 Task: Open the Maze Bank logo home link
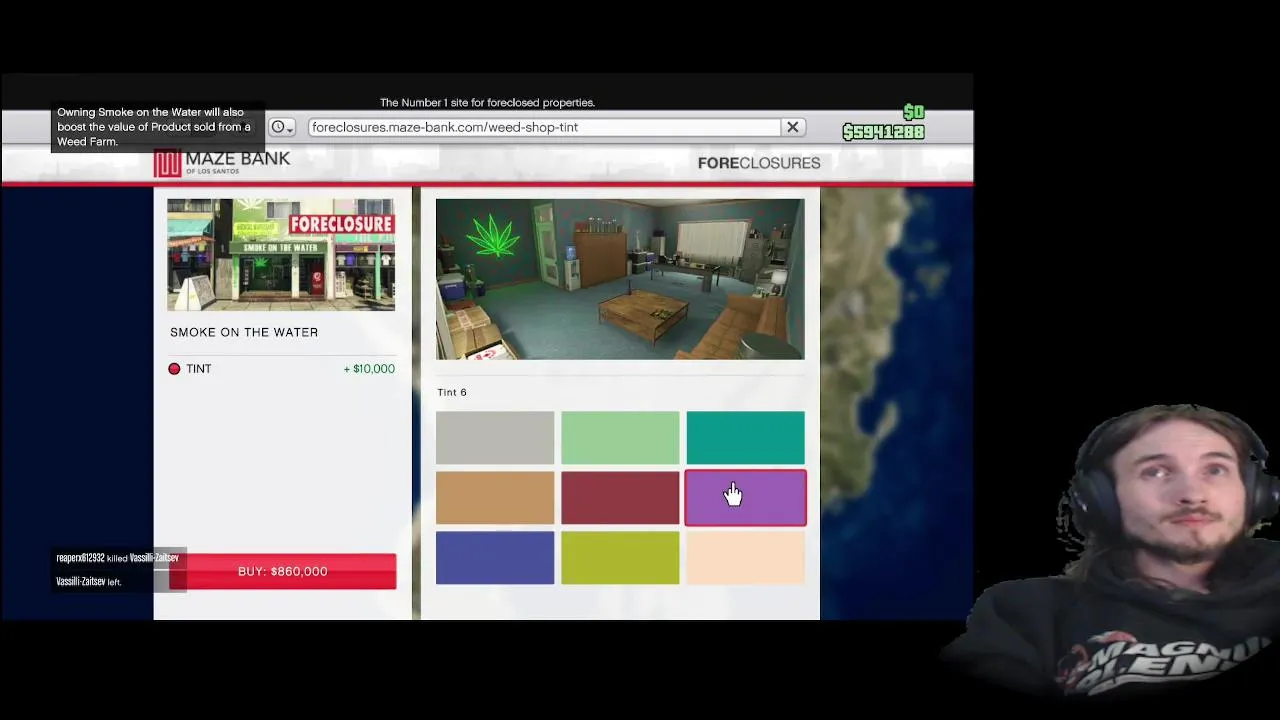[x=222, y=163]
